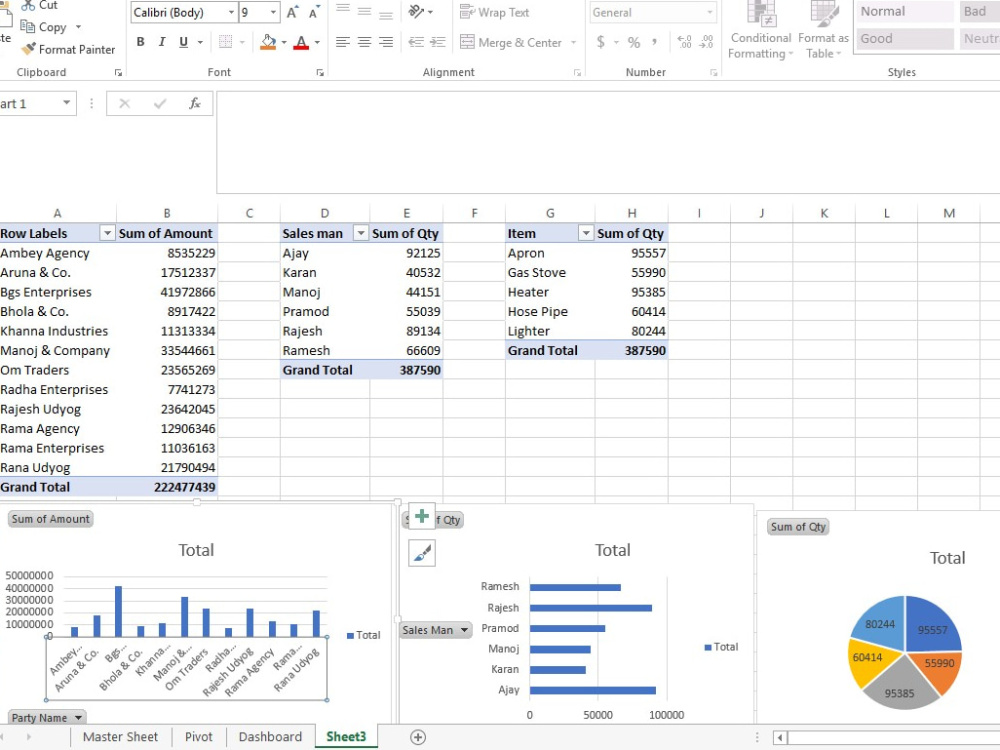
Task: Open the Merge & Center dropdown arrow
Action: 573,43
